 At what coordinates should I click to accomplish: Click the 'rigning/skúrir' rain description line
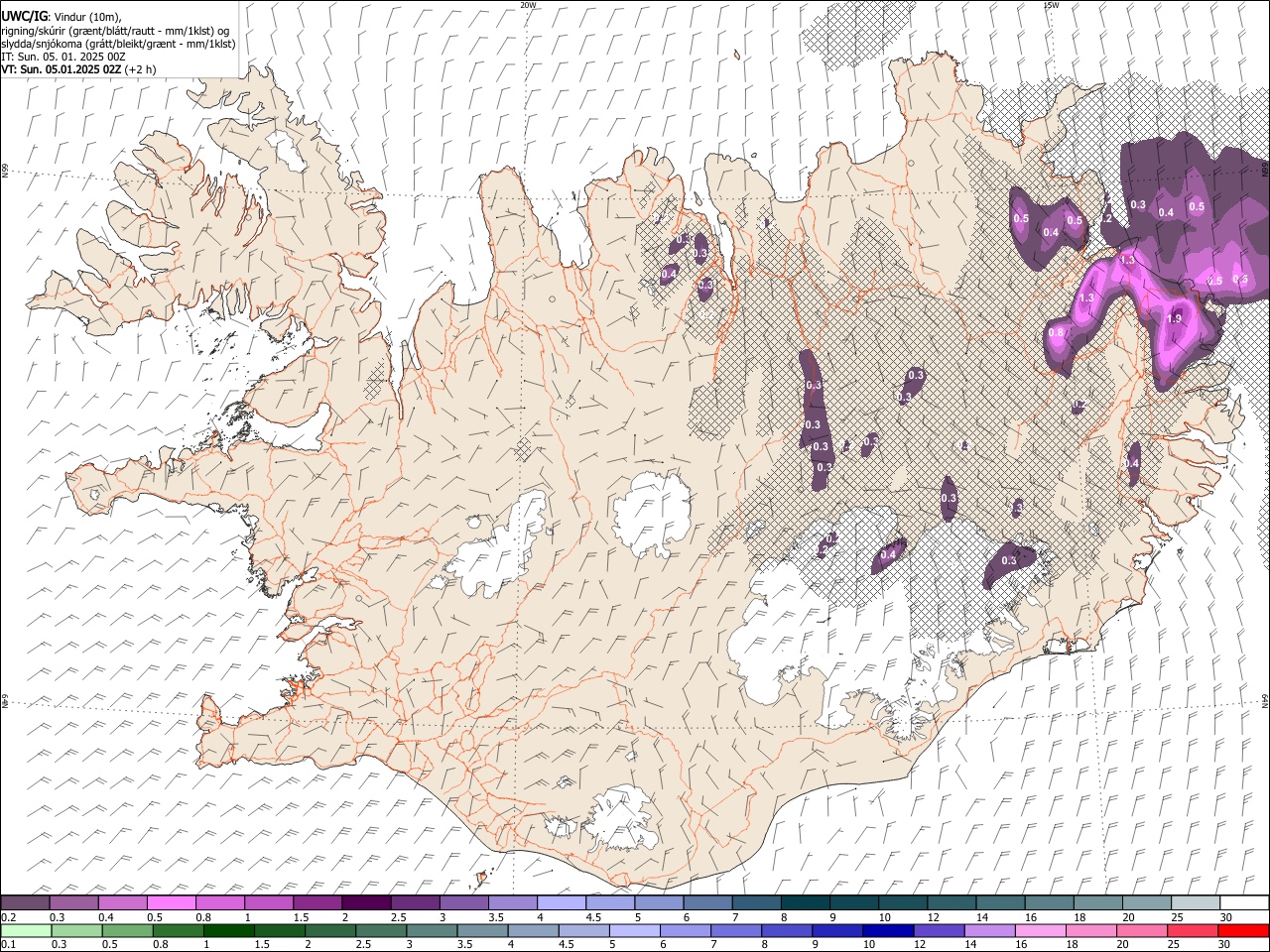point(114,31)
